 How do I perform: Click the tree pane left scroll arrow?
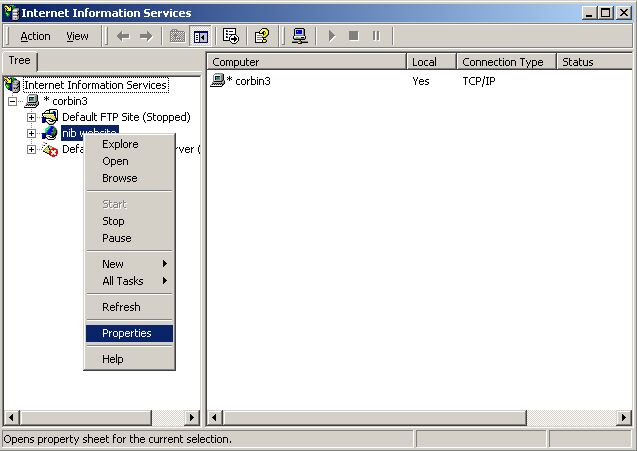pos(11,417)
